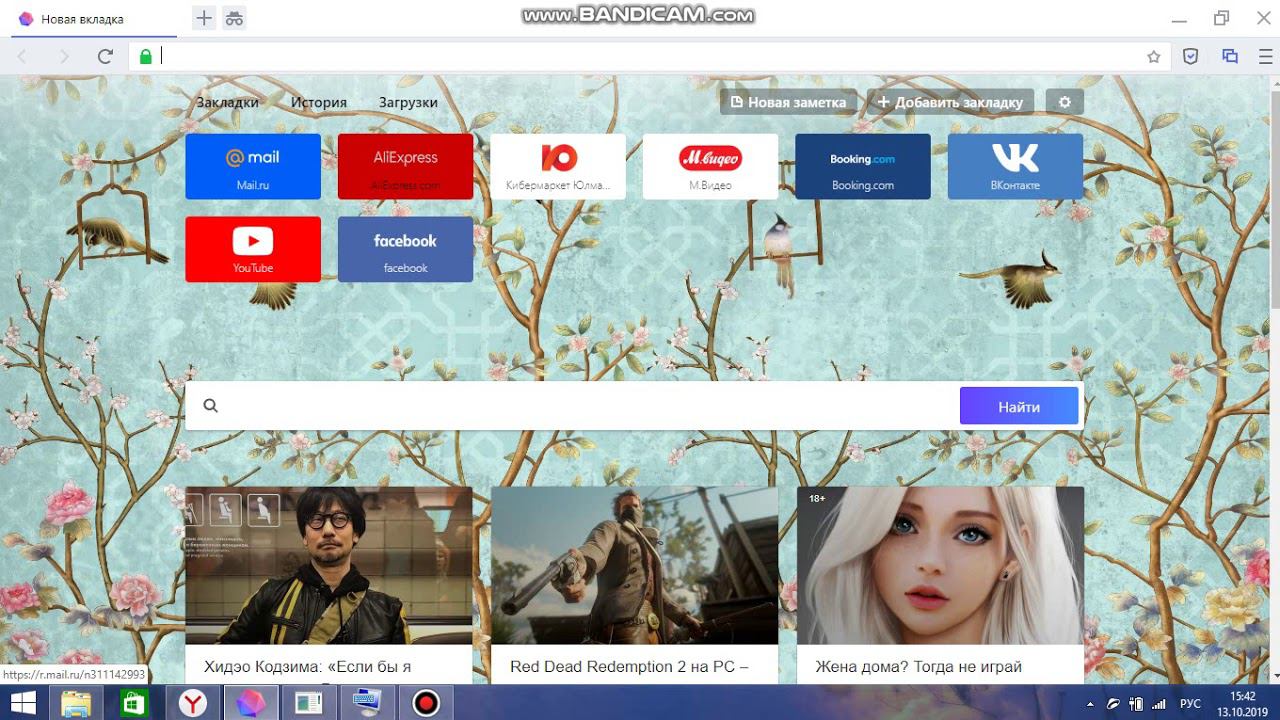The height and width of the screenshot is (720, 1280).
Task: Open the Mail.ru tile
Action: coord(253,166)
